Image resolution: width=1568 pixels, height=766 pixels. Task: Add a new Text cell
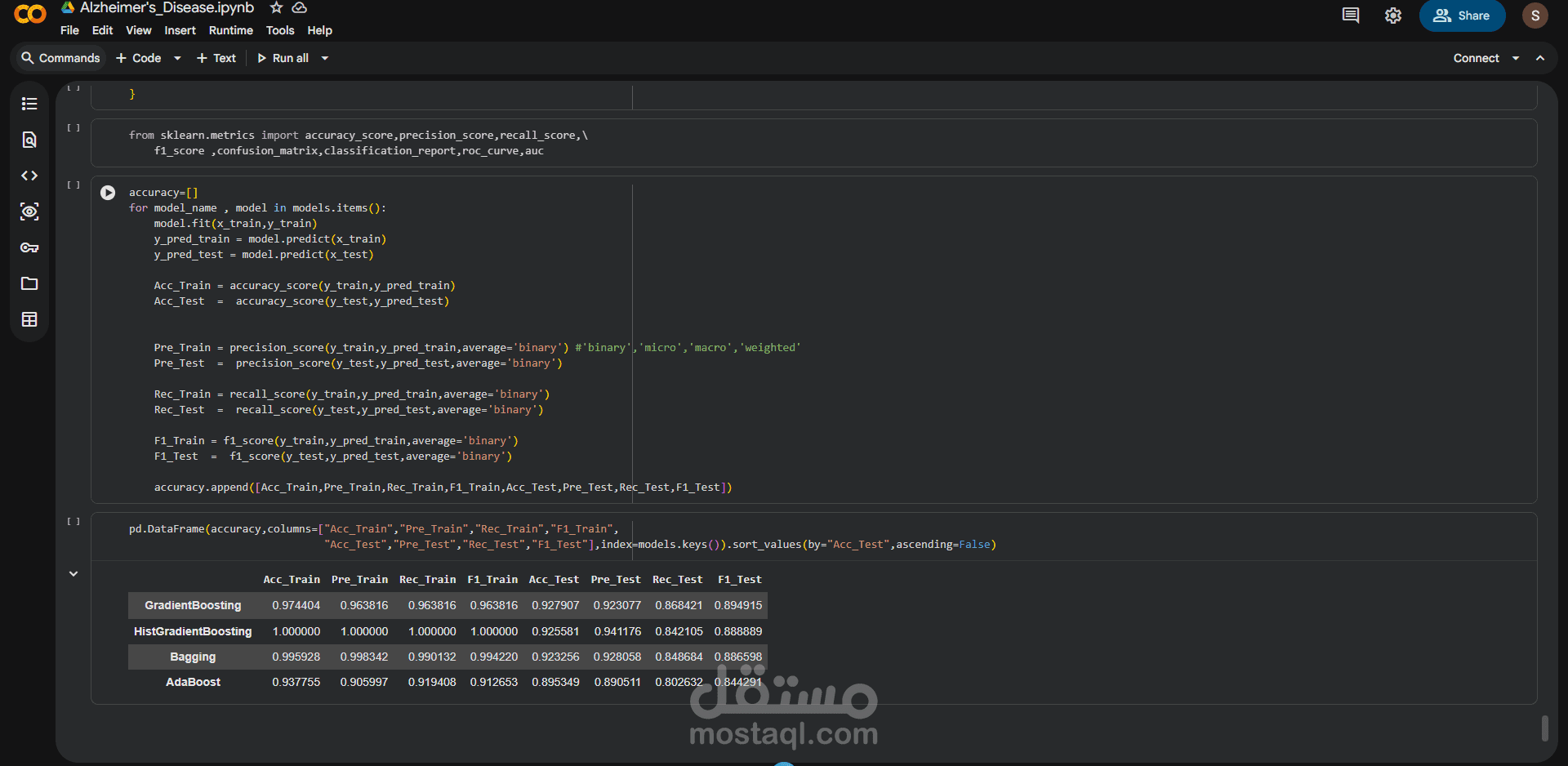pyautogui.click(x=216, y=58)
